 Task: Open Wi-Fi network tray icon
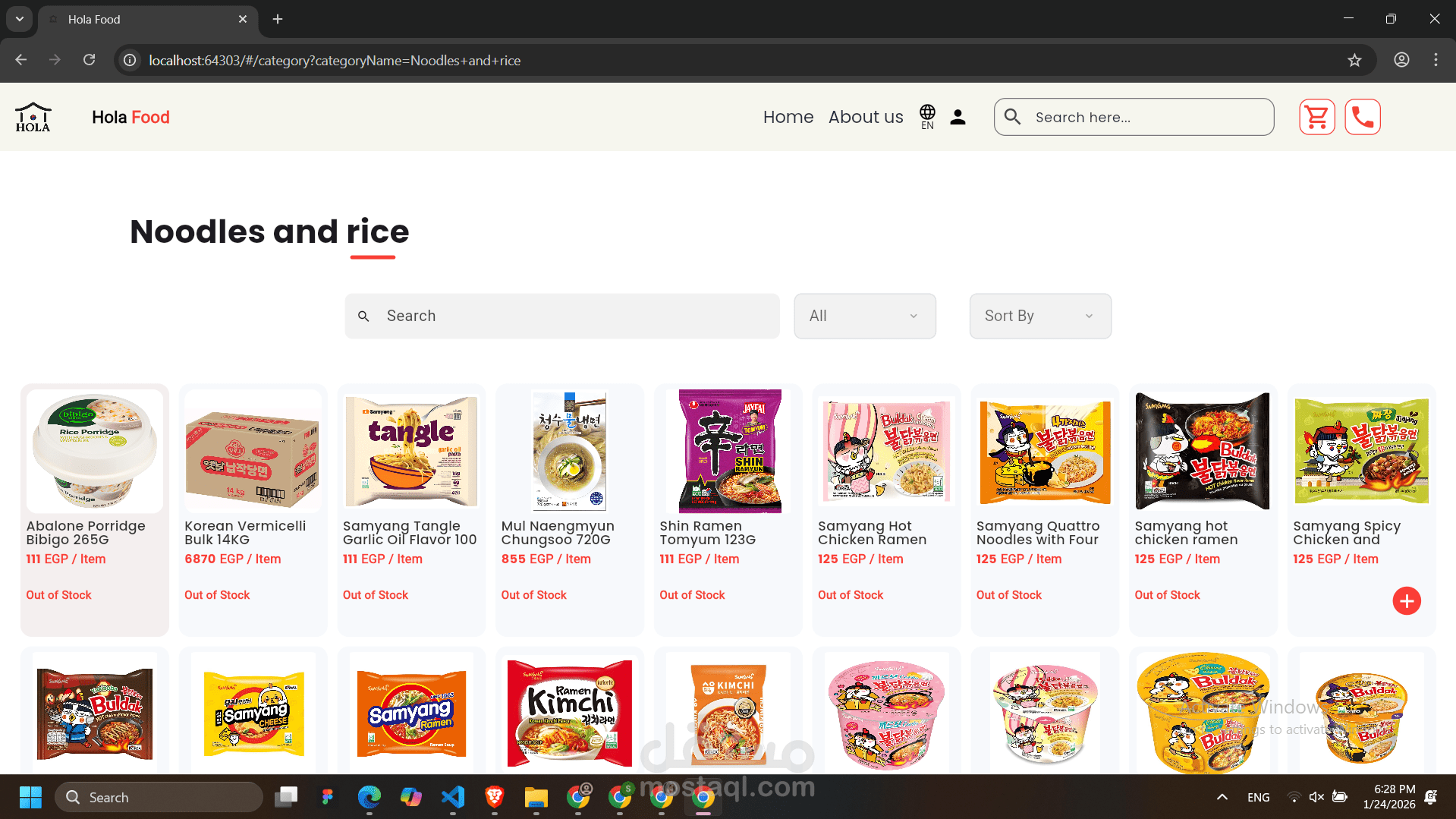pos(1294,797)
